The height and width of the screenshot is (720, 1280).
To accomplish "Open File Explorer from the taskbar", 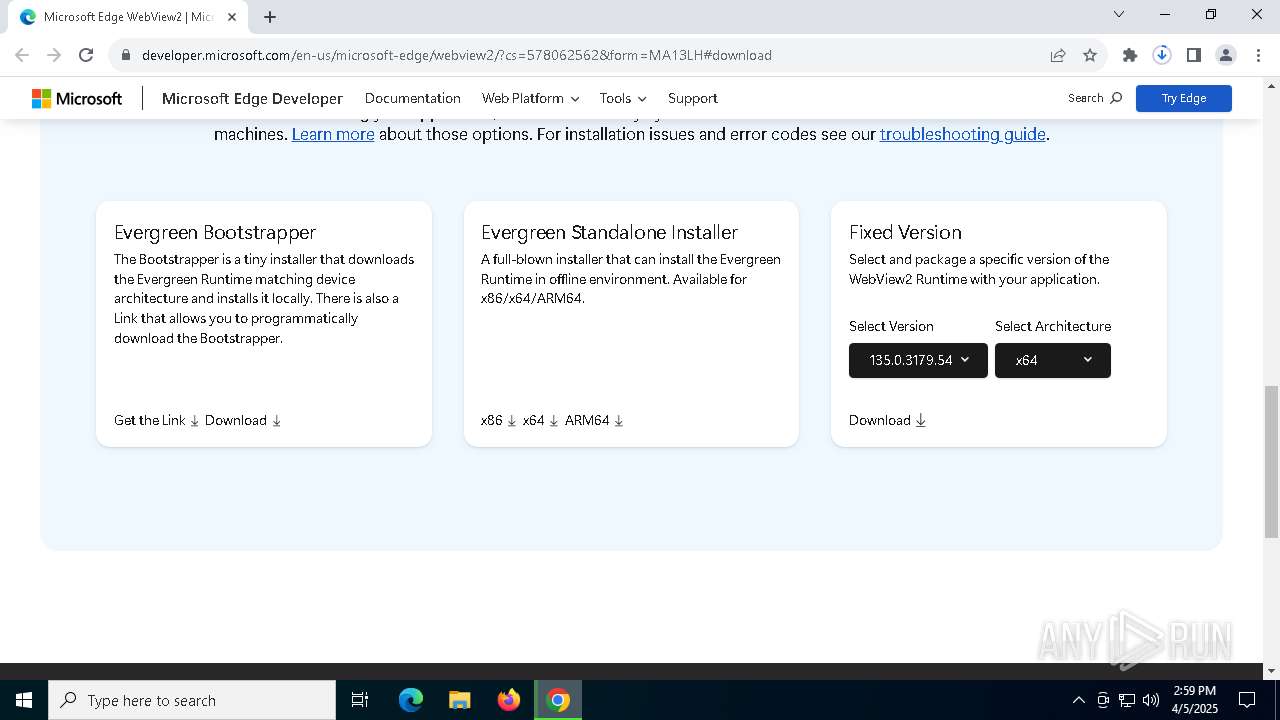I will [x=460, y=700].
